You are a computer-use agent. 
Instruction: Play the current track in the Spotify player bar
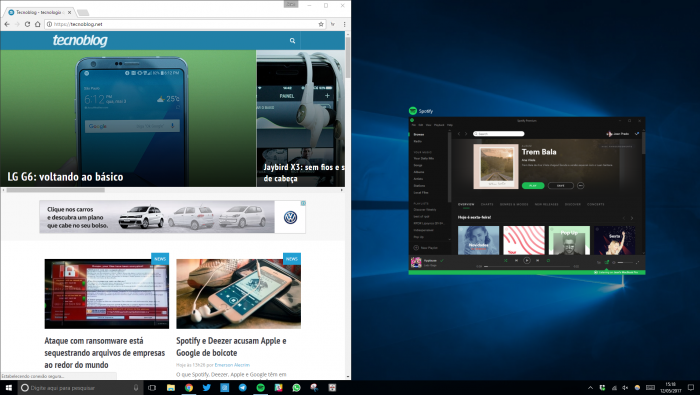tap(527, 260)
